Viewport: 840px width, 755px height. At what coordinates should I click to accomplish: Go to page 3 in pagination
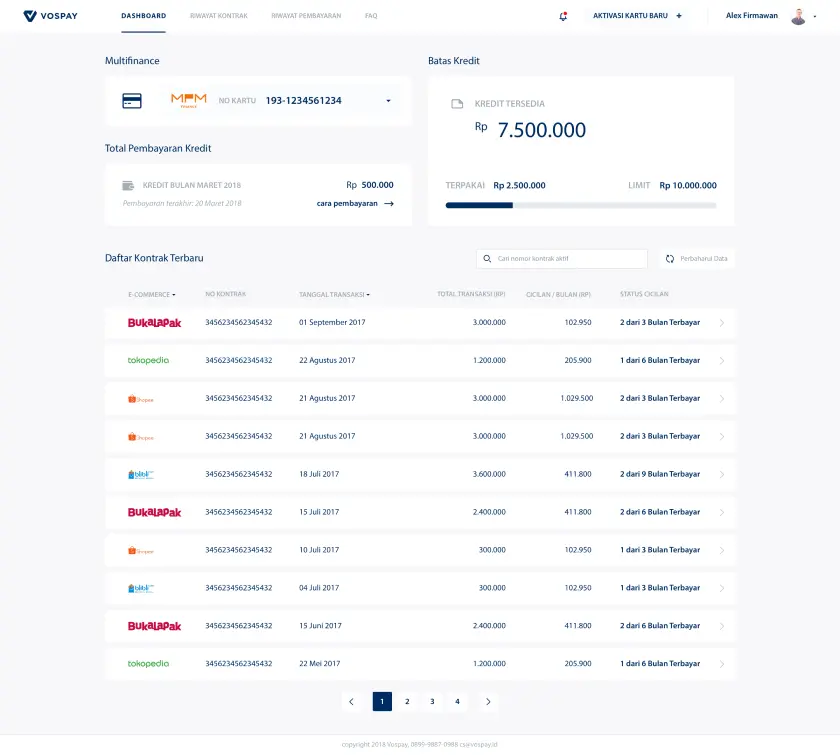432,702
